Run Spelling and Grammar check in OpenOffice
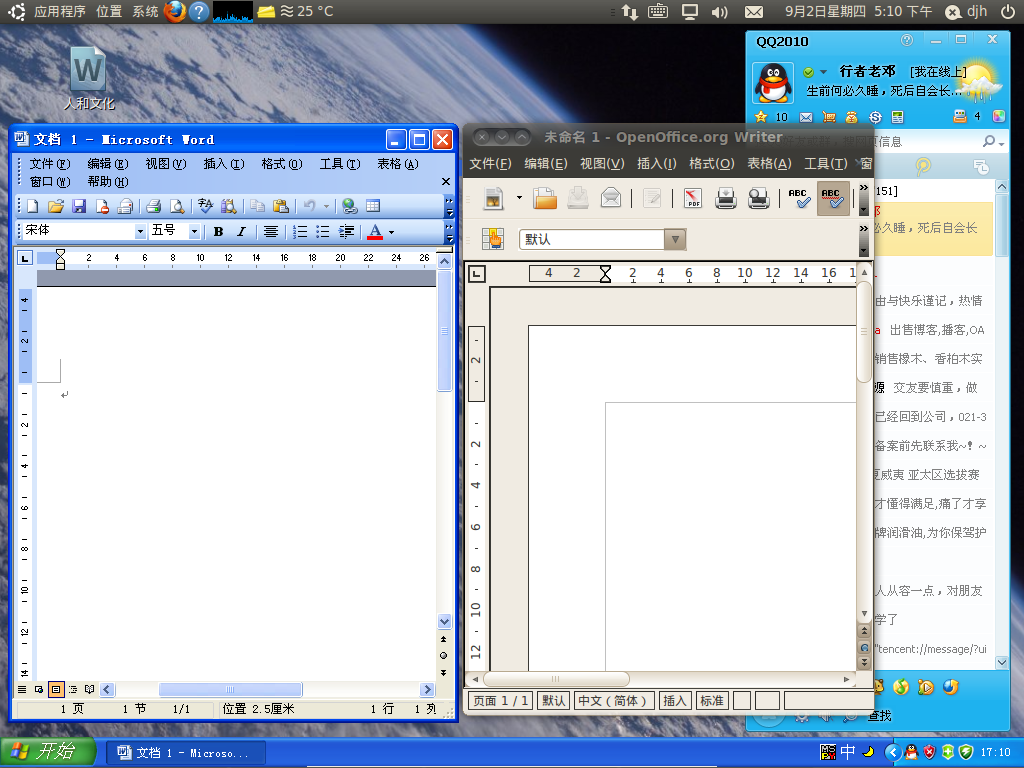Image resolution: width=1024 pixels, height=768 pixels. (799, 198)
